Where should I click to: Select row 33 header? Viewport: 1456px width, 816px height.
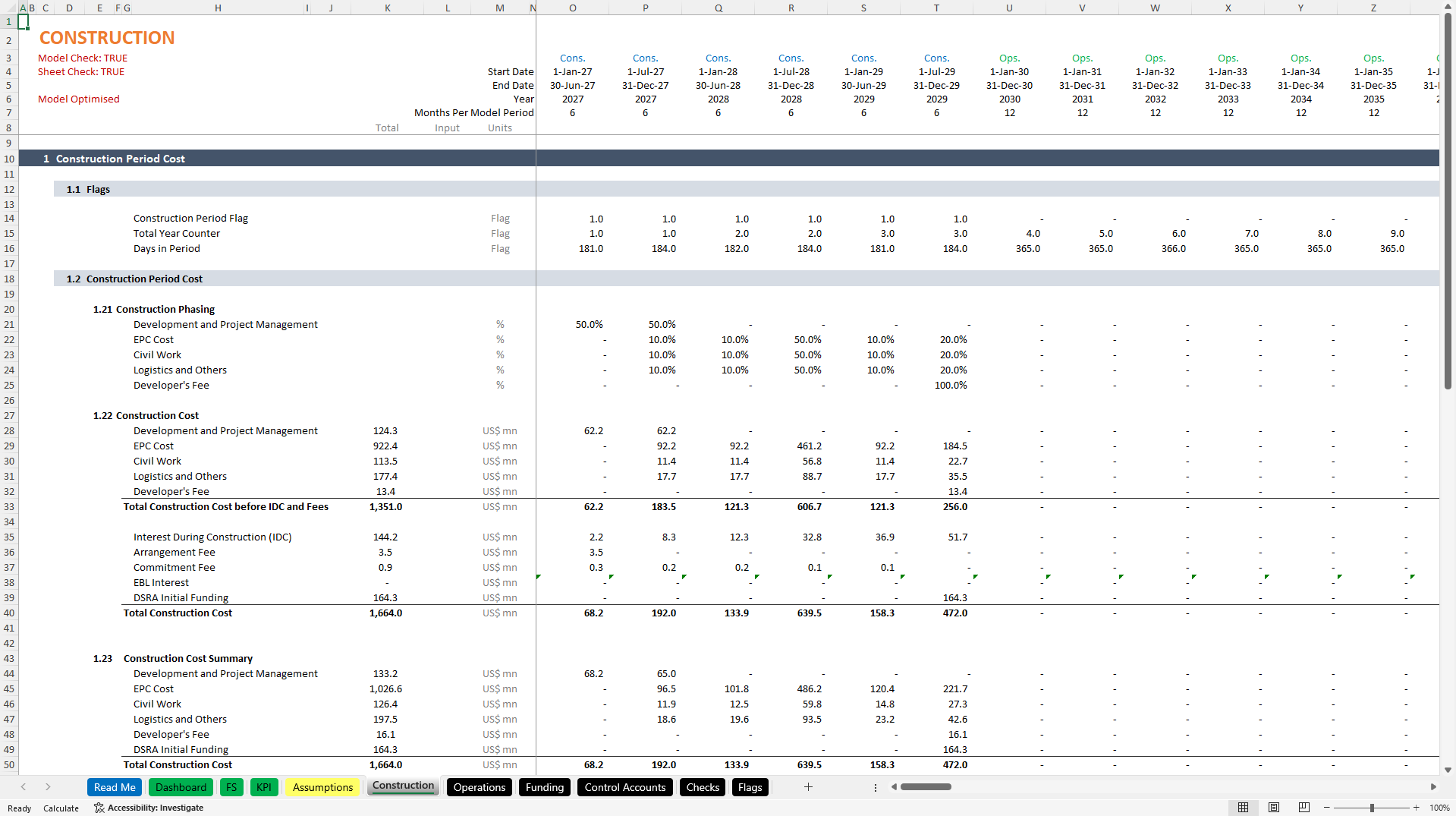(x=9, y=506)
